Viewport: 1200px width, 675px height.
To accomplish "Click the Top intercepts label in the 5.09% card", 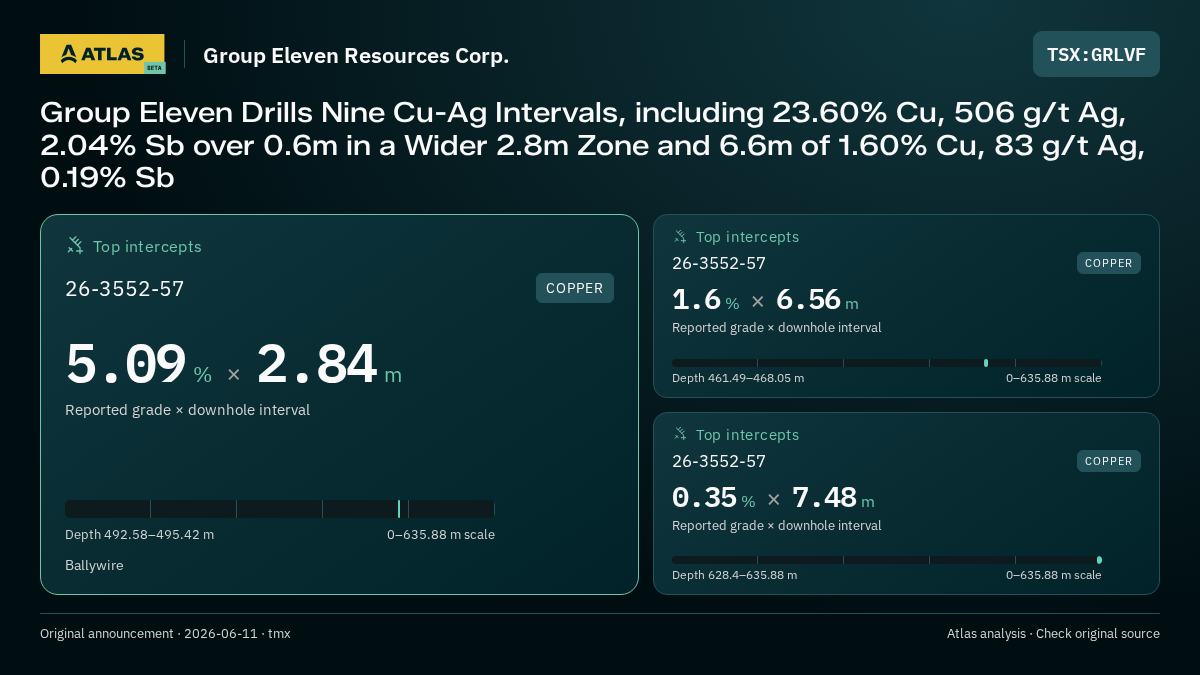I will pyautogui.click(x=147, y=246).
